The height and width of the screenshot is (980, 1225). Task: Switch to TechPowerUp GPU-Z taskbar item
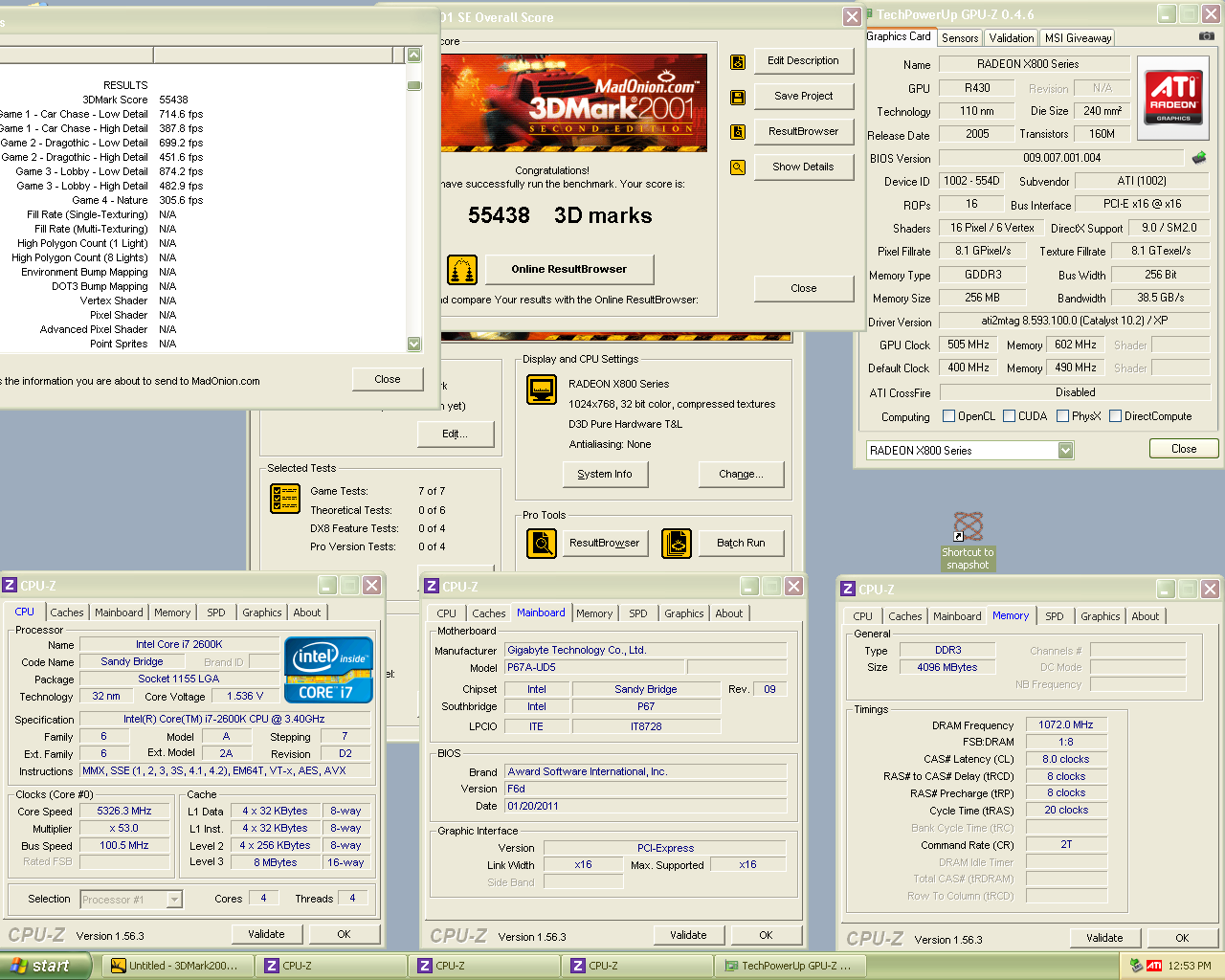[791, 966]
